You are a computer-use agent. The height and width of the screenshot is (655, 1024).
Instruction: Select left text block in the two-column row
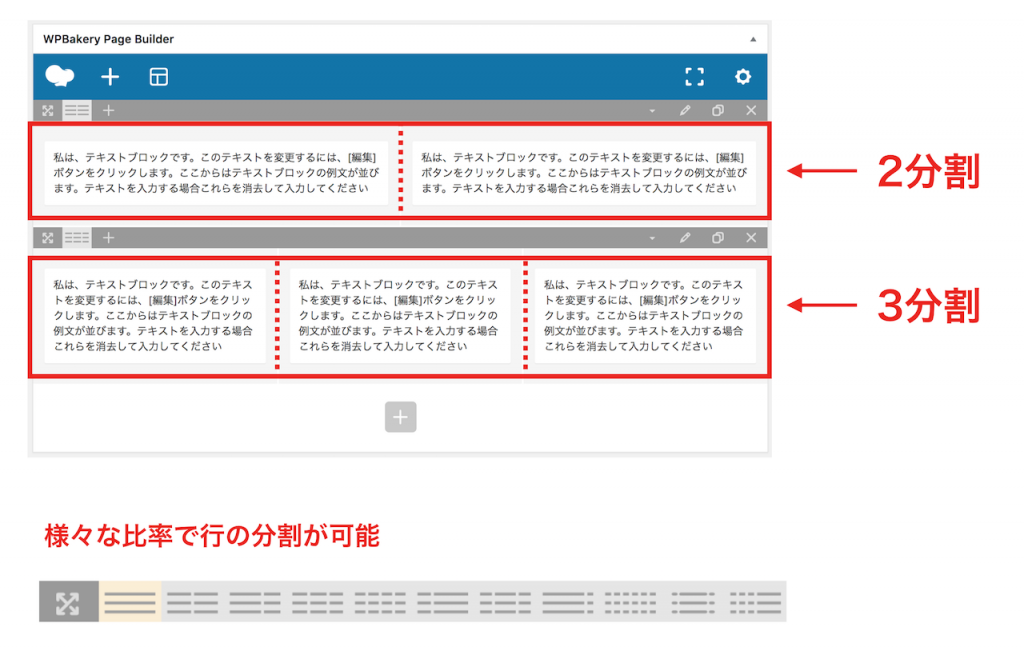(x=216, y=173)
